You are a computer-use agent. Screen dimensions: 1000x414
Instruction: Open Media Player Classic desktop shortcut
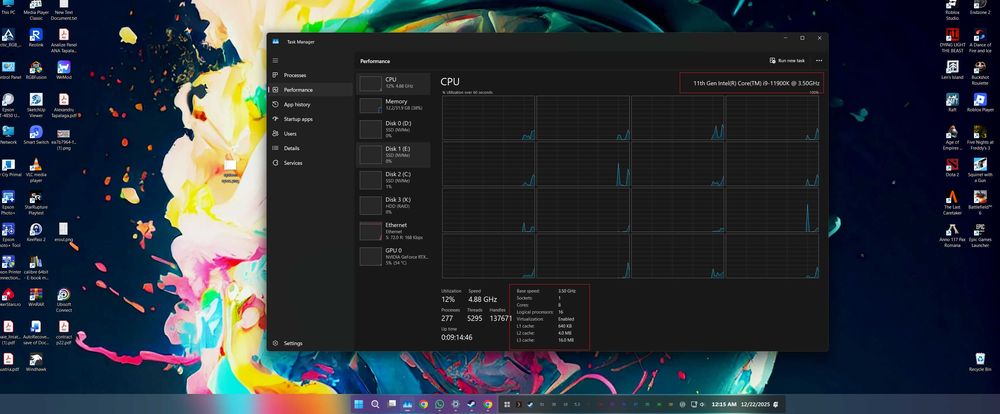tap(36, 10)
